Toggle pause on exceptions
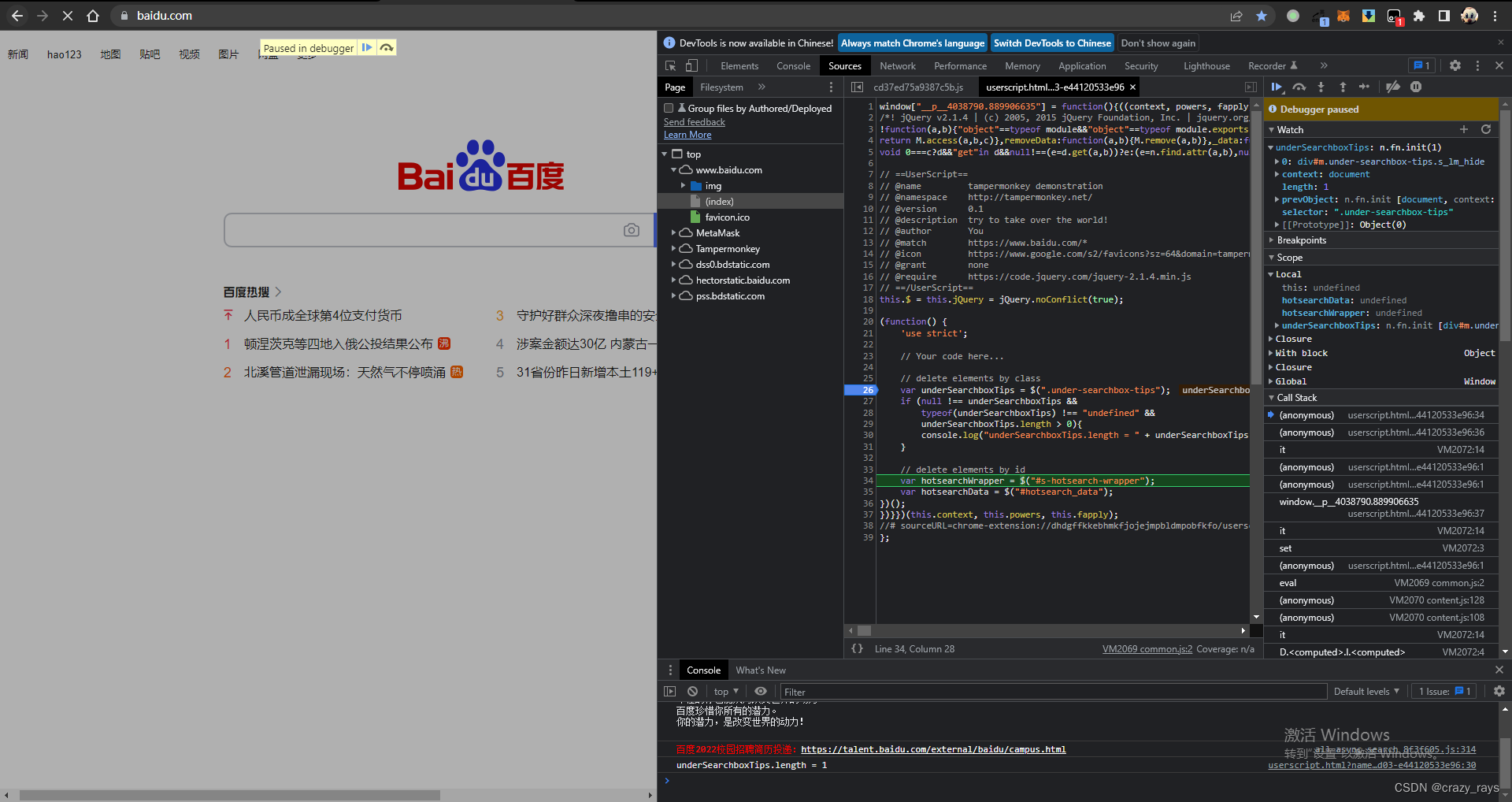The height and width of the screenshot is (802, 1512). pos(1416,87)
